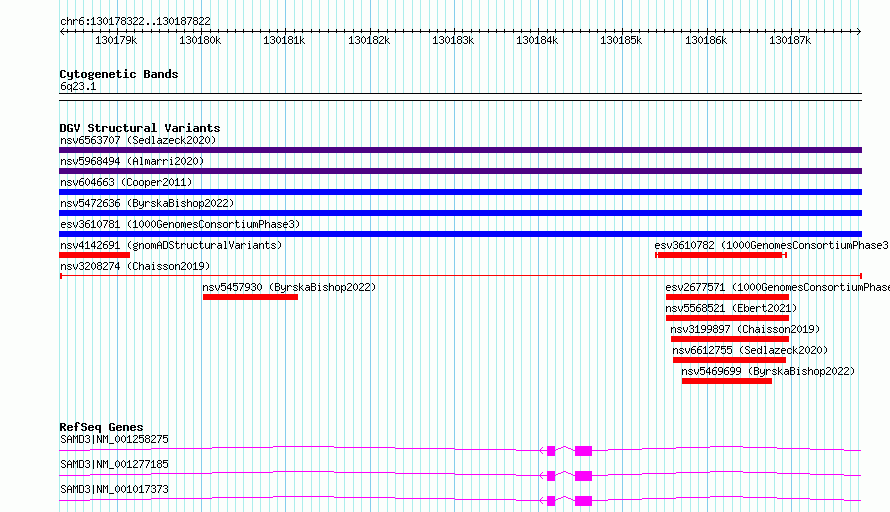Image resolution: width=890 pixels, height=512 pixels.
Task: Click the large magenta exon of NM_001277185
Action: tap(583, 476)
